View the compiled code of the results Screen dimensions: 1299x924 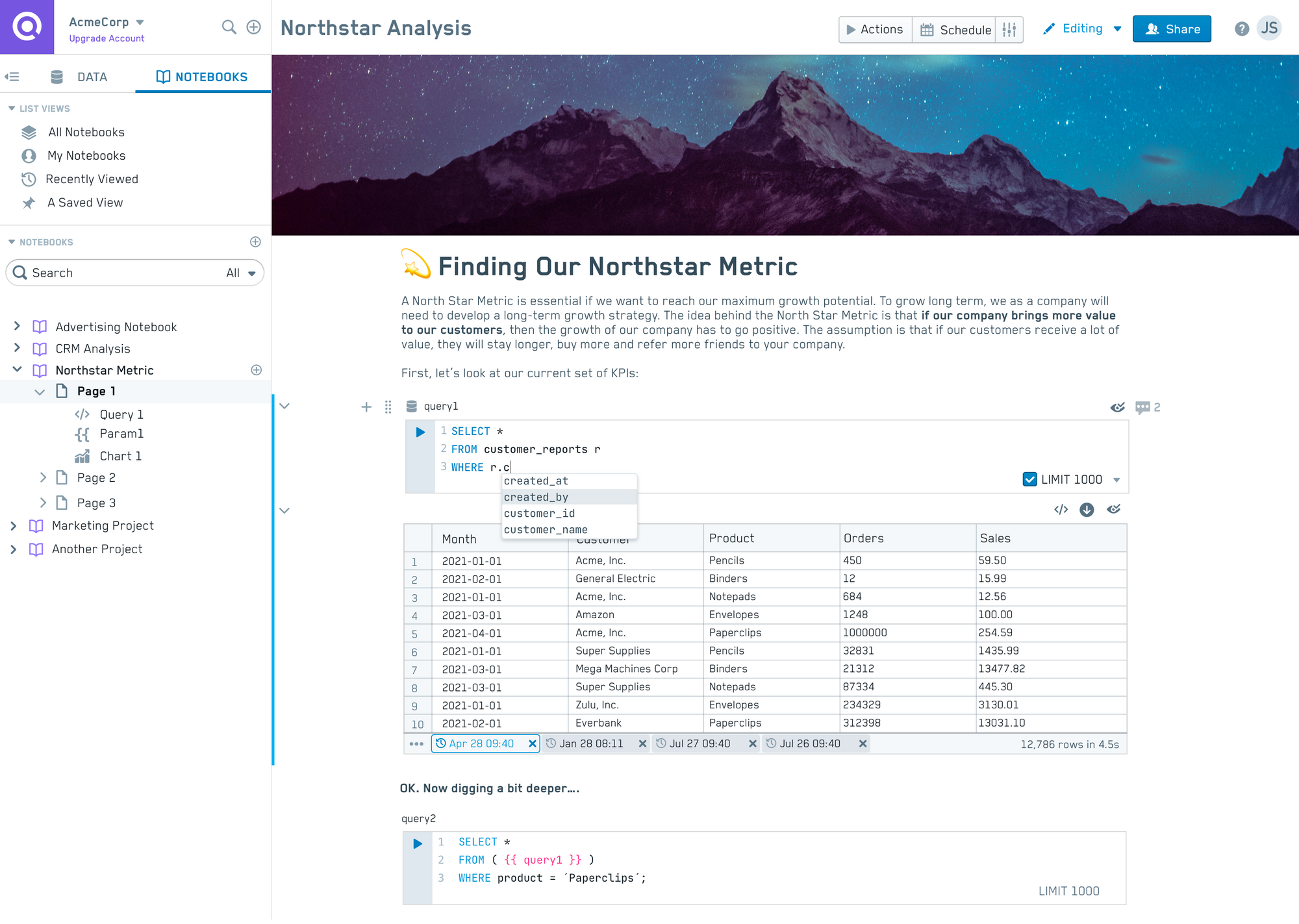pos(1062,510)
